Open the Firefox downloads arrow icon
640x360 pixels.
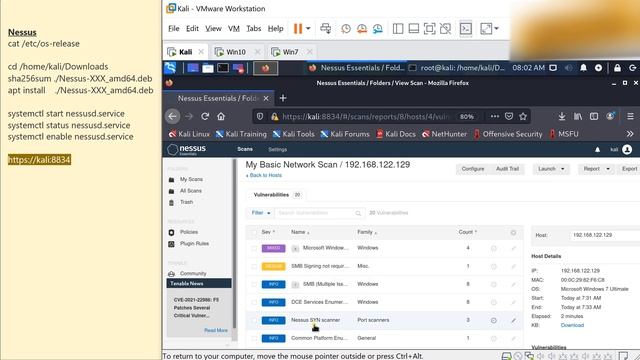pos(562,116)
